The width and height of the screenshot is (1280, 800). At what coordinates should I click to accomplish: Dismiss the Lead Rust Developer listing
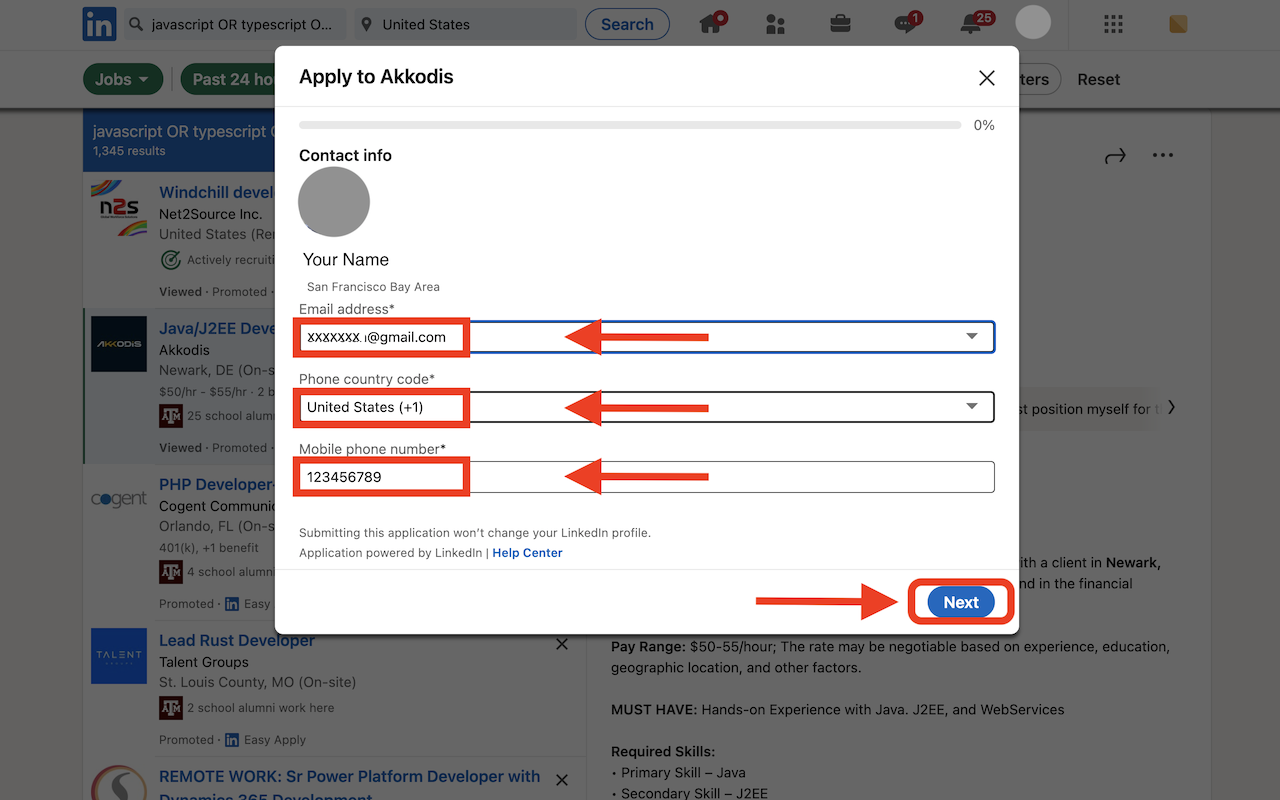[562, 644]
